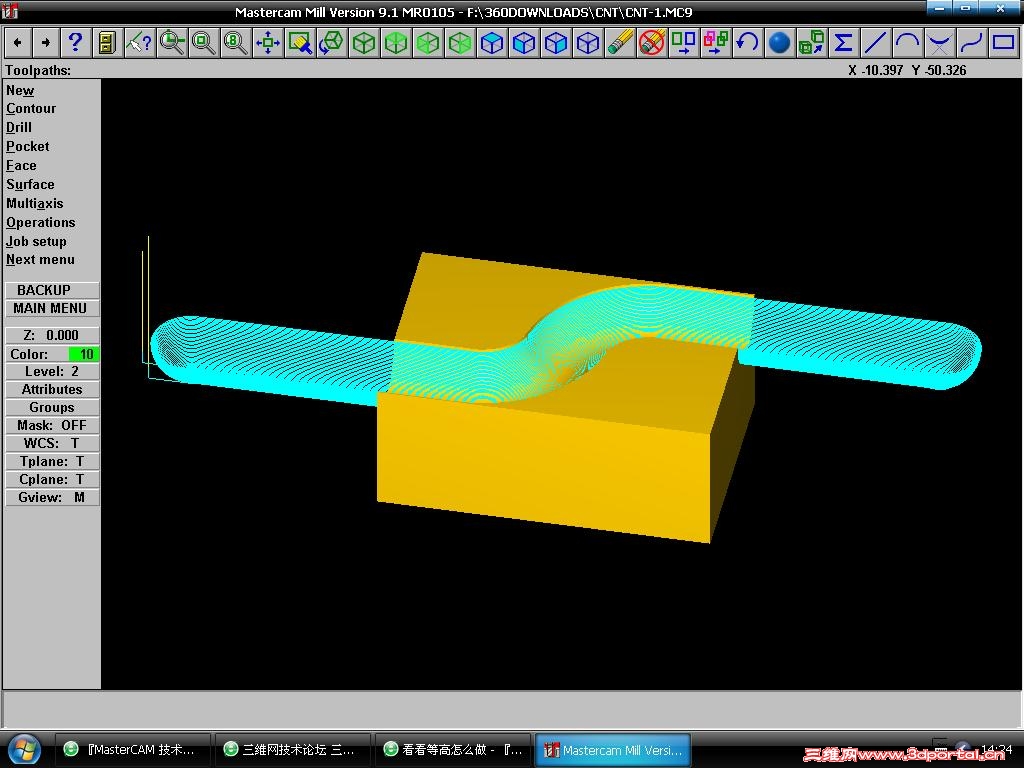Start dynamic spin with rotating cube icon

pos(331,43)
